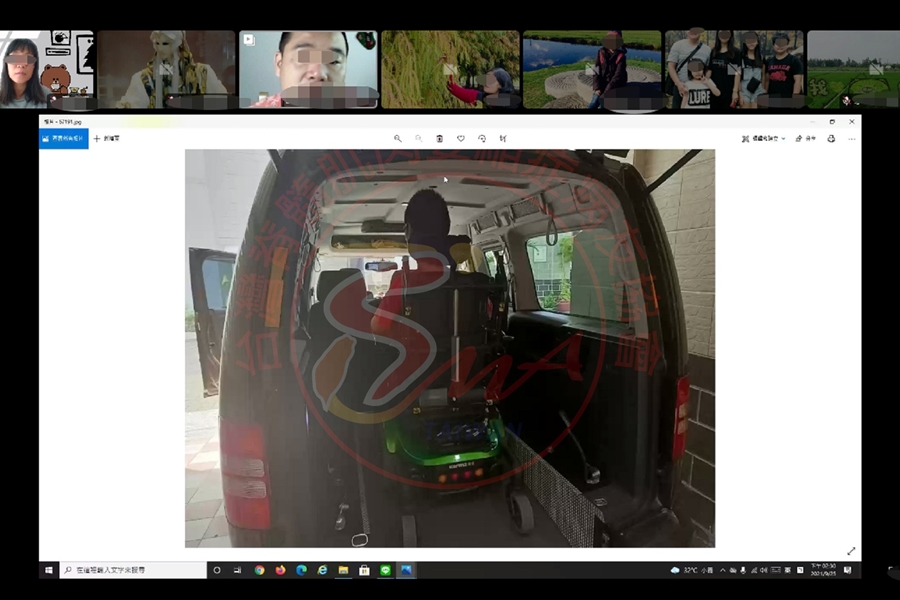900x600 pixels.
Task: Open the notification center icon
Action: (x=848, y=570)
